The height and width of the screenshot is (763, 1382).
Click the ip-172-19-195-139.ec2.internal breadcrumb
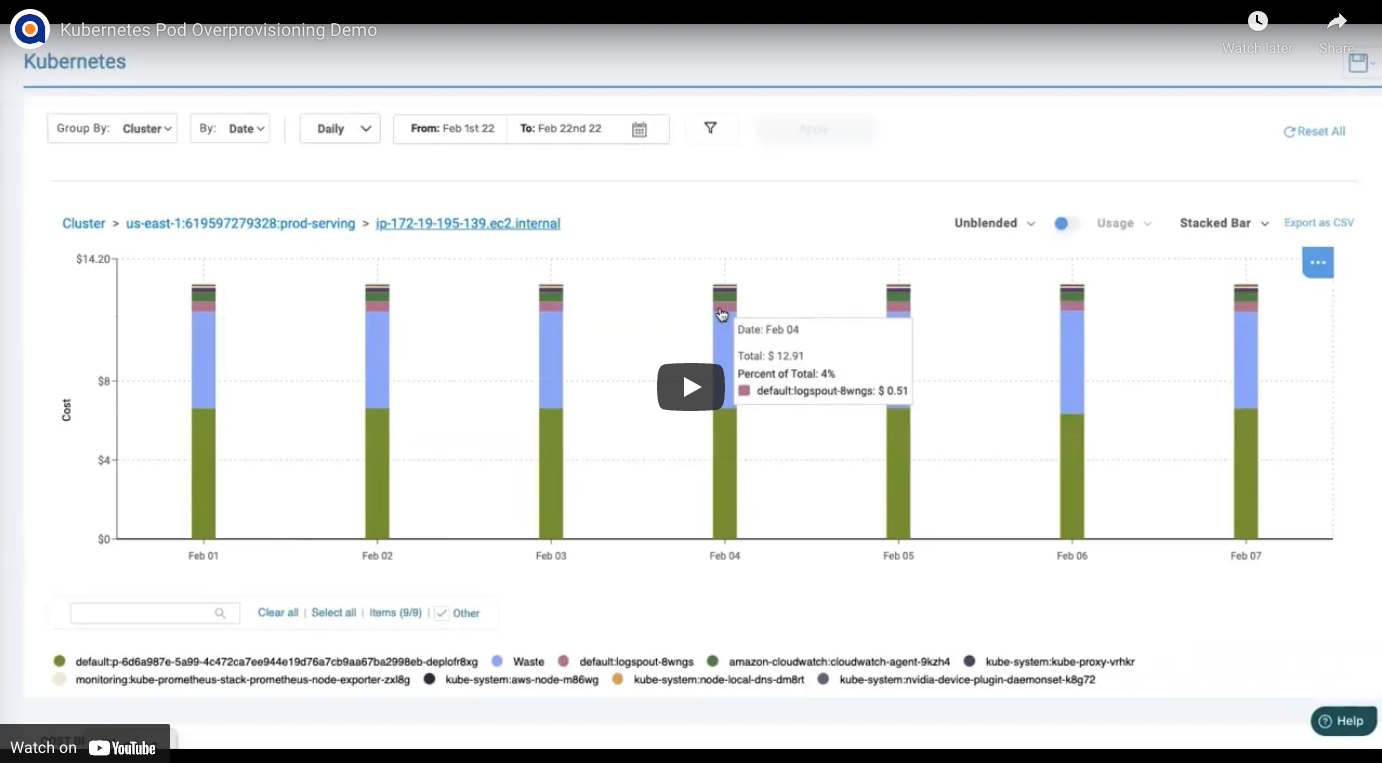(468, 224)
